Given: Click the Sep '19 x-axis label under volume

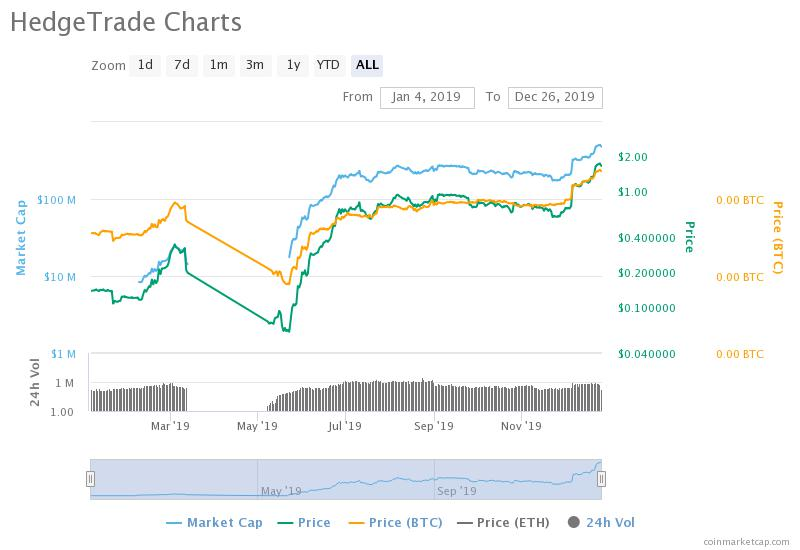Looking at the screenshot, I should [x=434, y=426].
